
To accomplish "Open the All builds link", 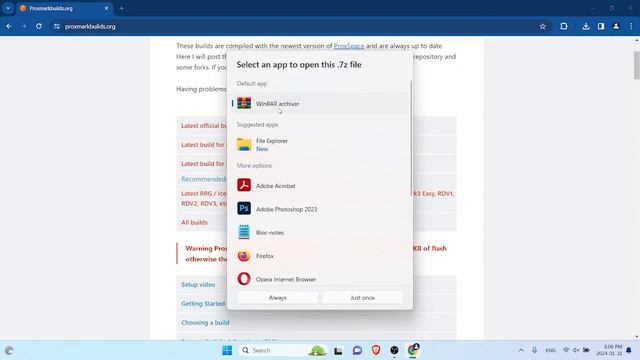I will (x=194, y=222).
